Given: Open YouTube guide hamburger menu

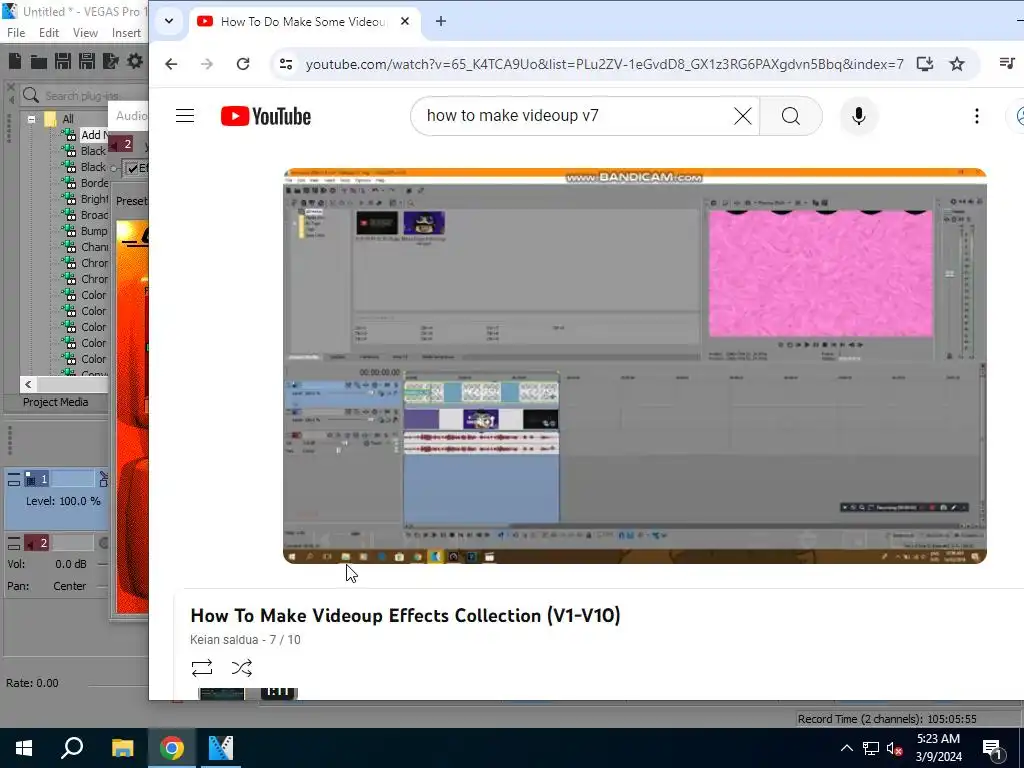Looking at the screenshot, I should pos(185,116).
